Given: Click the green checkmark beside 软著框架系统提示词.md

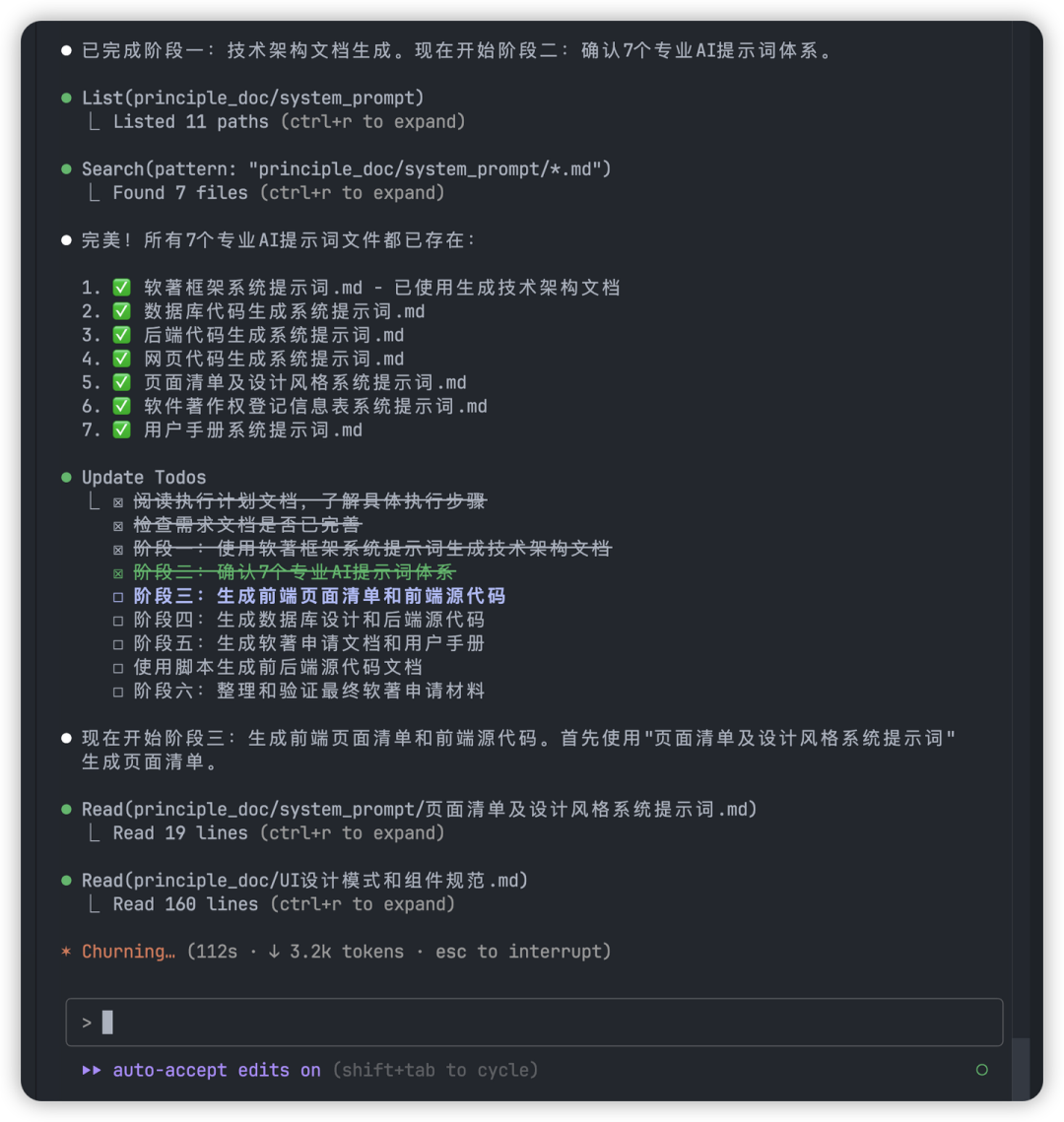Looking at the screenshot, I should tap(121, 288).
